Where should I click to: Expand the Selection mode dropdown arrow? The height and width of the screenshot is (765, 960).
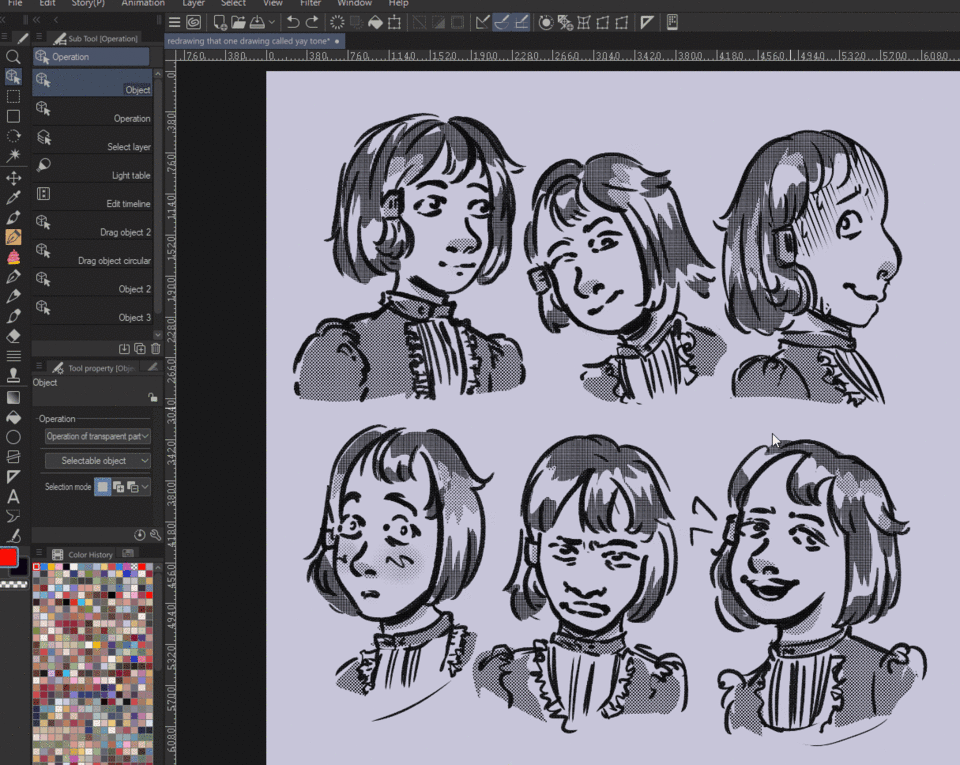click(146, 487)
